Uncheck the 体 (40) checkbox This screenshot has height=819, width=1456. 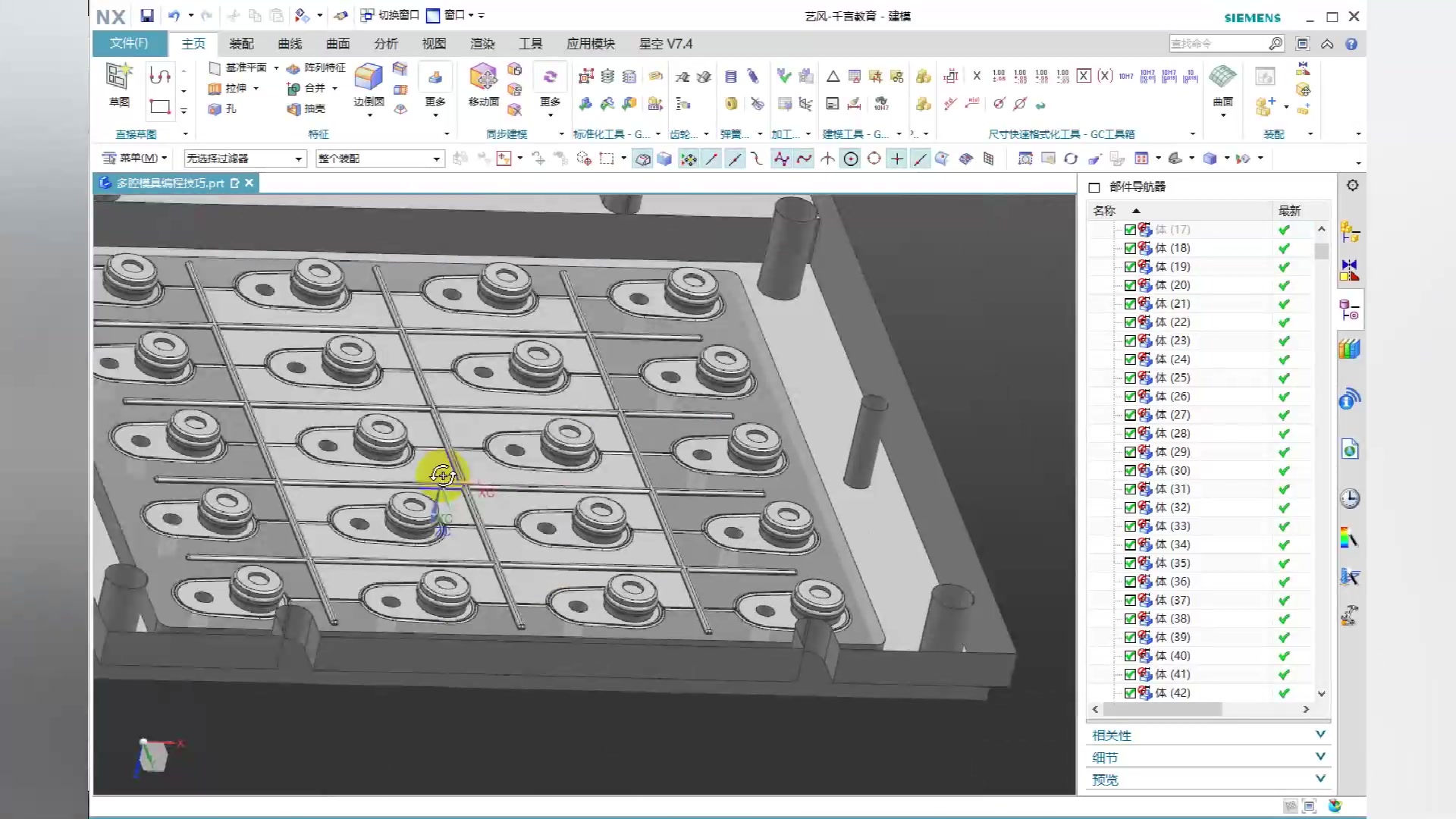click(1130, 656)
